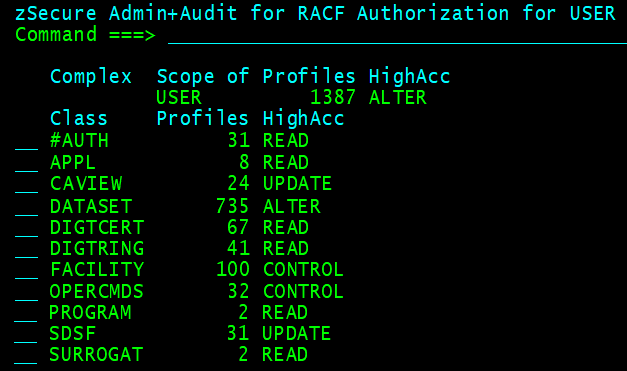627x371 pixels.
Task: Select the line field for CAVIEW class
Action: (26, 184)
